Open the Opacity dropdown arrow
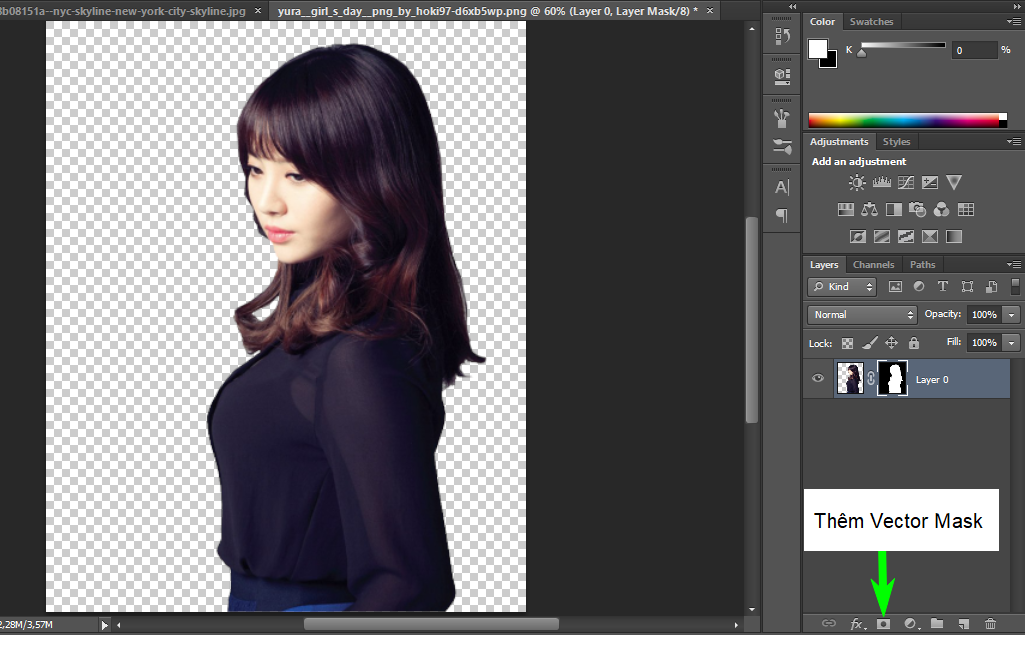Viewport: 1025px width, 646px height. click(x=1012, y=314)
